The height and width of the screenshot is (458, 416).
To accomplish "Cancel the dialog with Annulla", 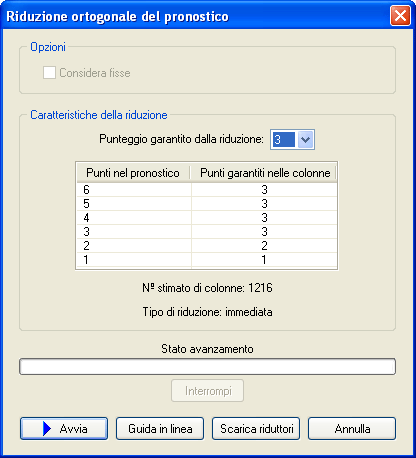I will pos(352,429).
